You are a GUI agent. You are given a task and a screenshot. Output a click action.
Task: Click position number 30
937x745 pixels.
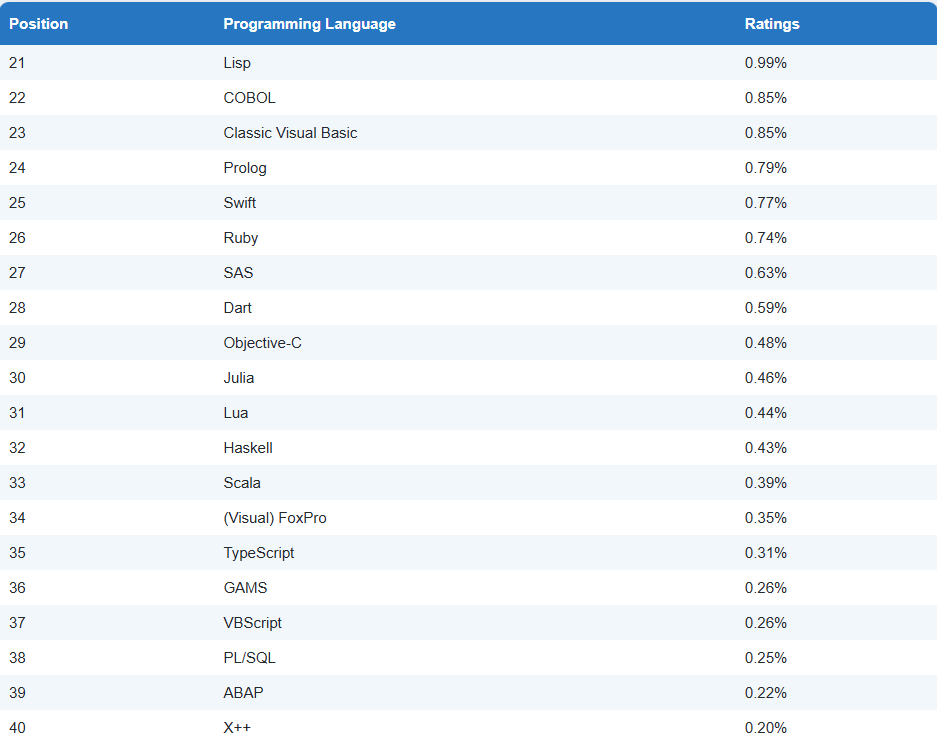pyautogui.click(x=17, y=378)
